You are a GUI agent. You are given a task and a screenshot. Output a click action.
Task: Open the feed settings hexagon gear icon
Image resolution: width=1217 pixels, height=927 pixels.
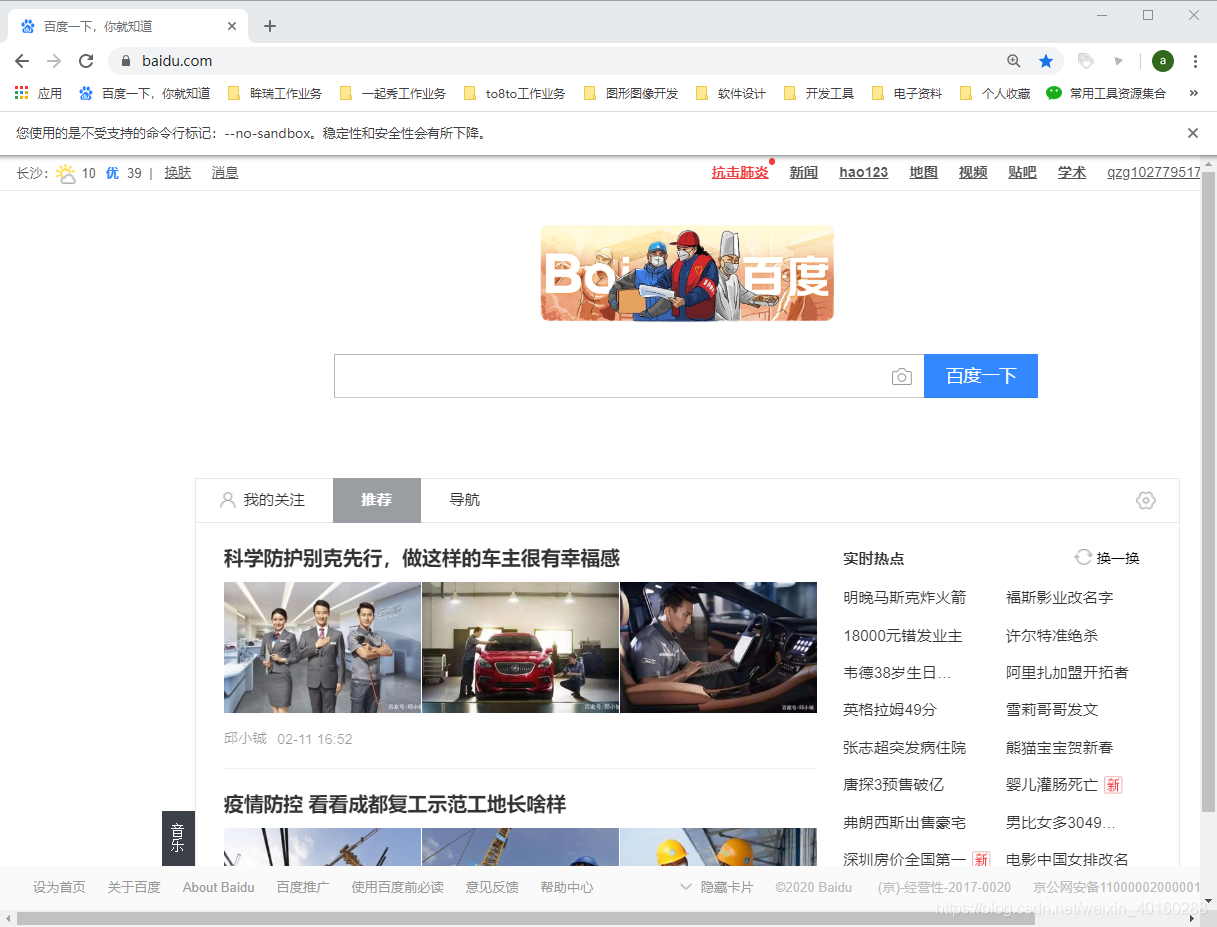click(x=1146, y=500)
